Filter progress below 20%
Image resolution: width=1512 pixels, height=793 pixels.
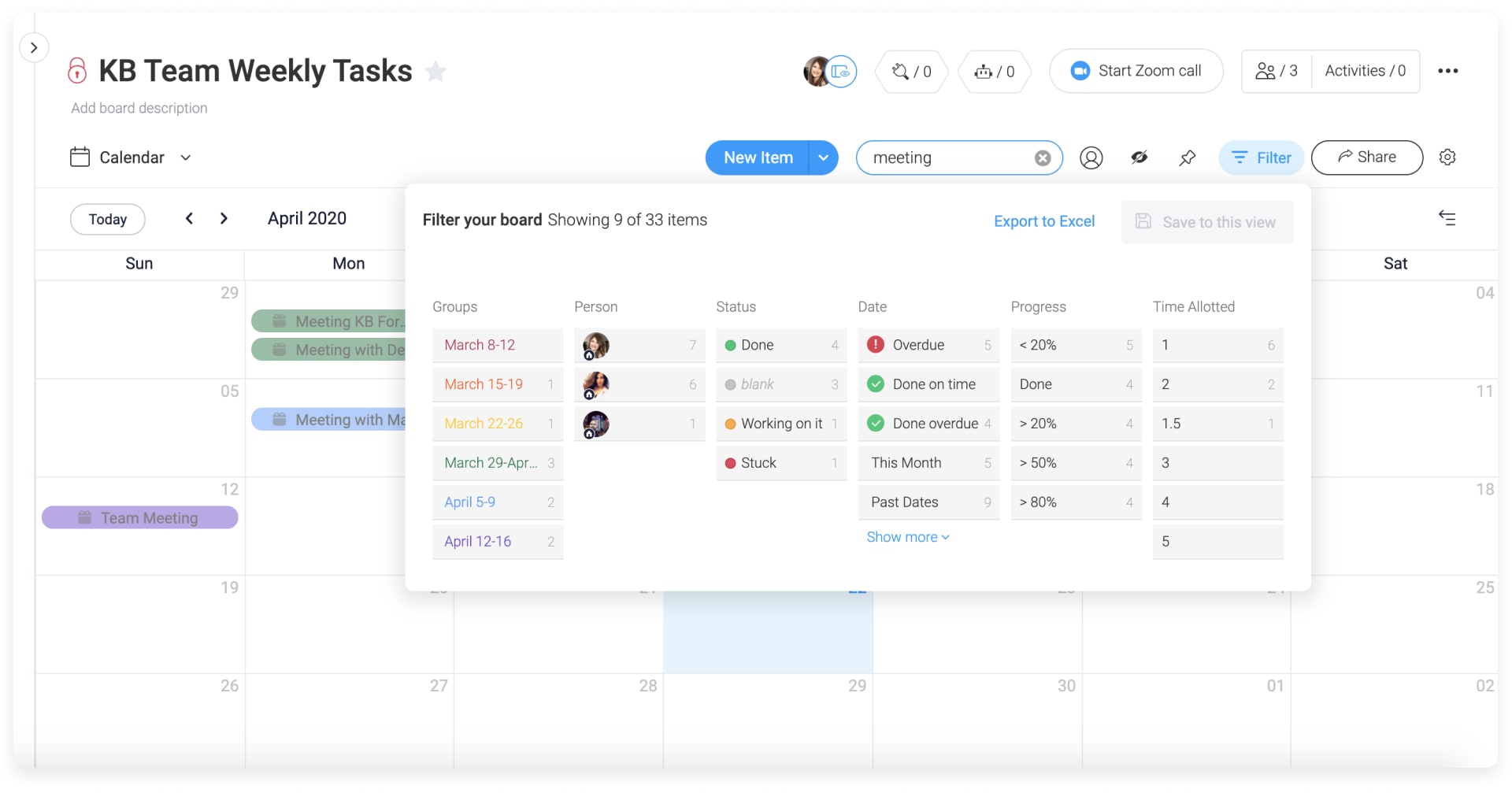click(1076, 345)
